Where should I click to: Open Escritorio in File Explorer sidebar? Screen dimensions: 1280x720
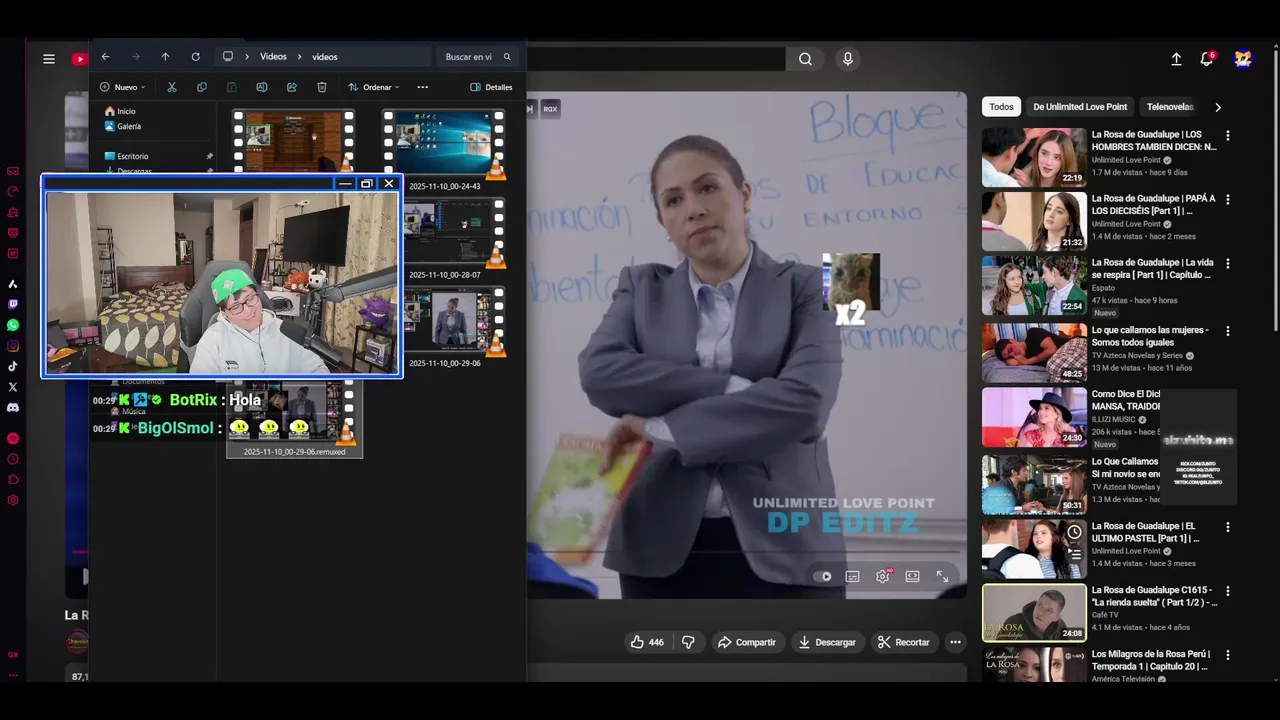click(x=126, y=156)
